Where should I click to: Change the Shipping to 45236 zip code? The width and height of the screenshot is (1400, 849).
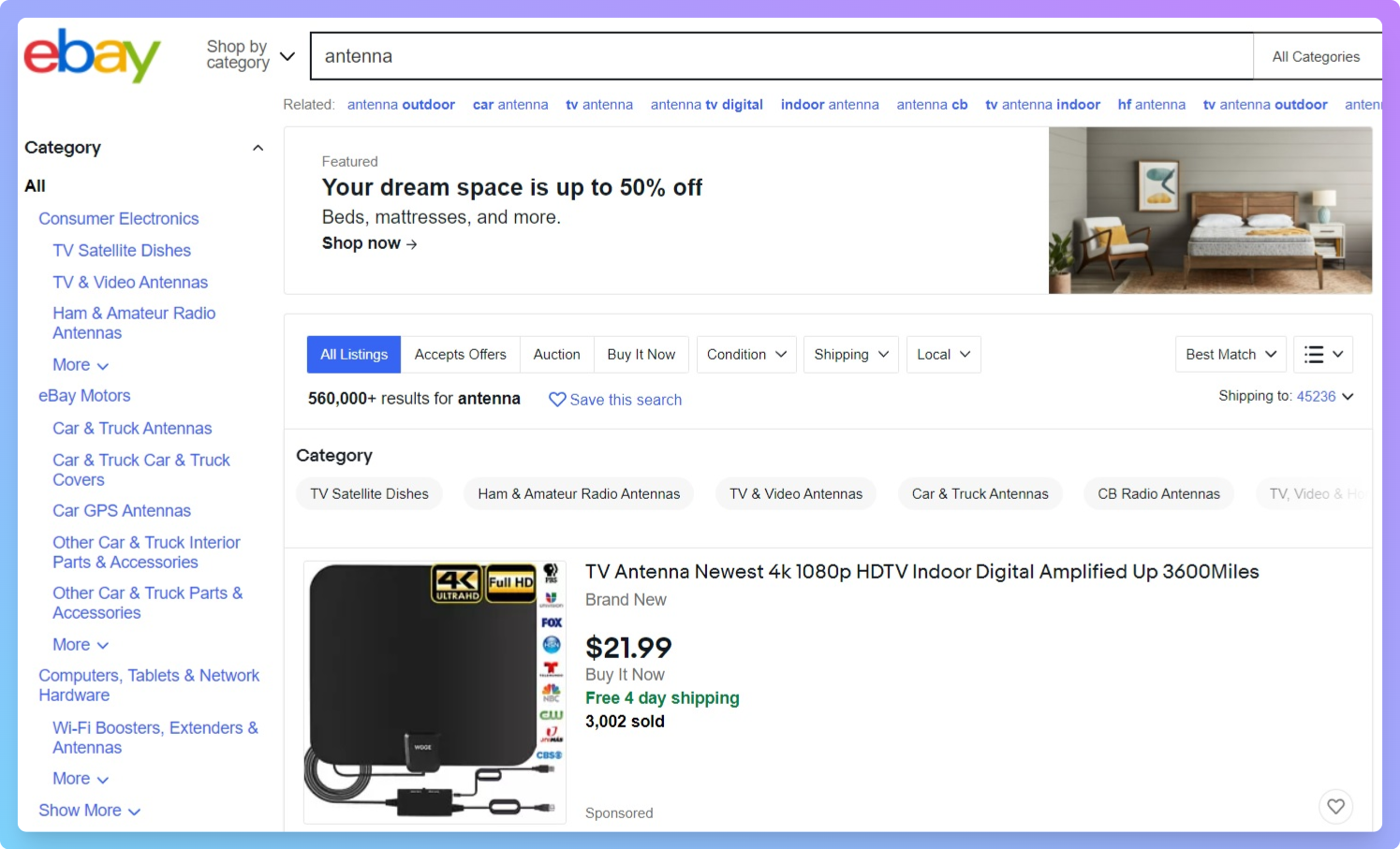pyautogui.click(x=1325, y=397)
